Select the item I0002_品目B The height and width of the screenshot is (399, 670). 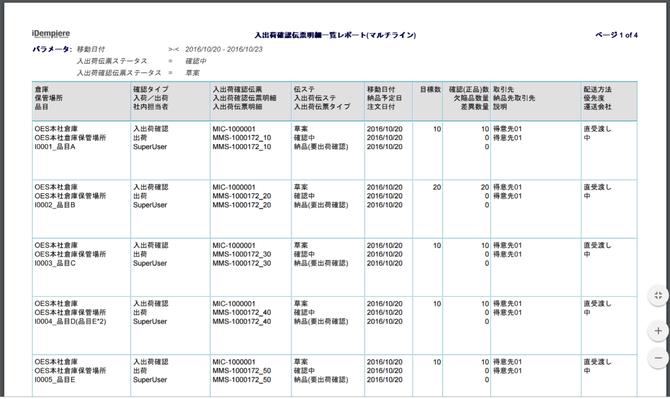pyautogui.click(x=55, y=205)
